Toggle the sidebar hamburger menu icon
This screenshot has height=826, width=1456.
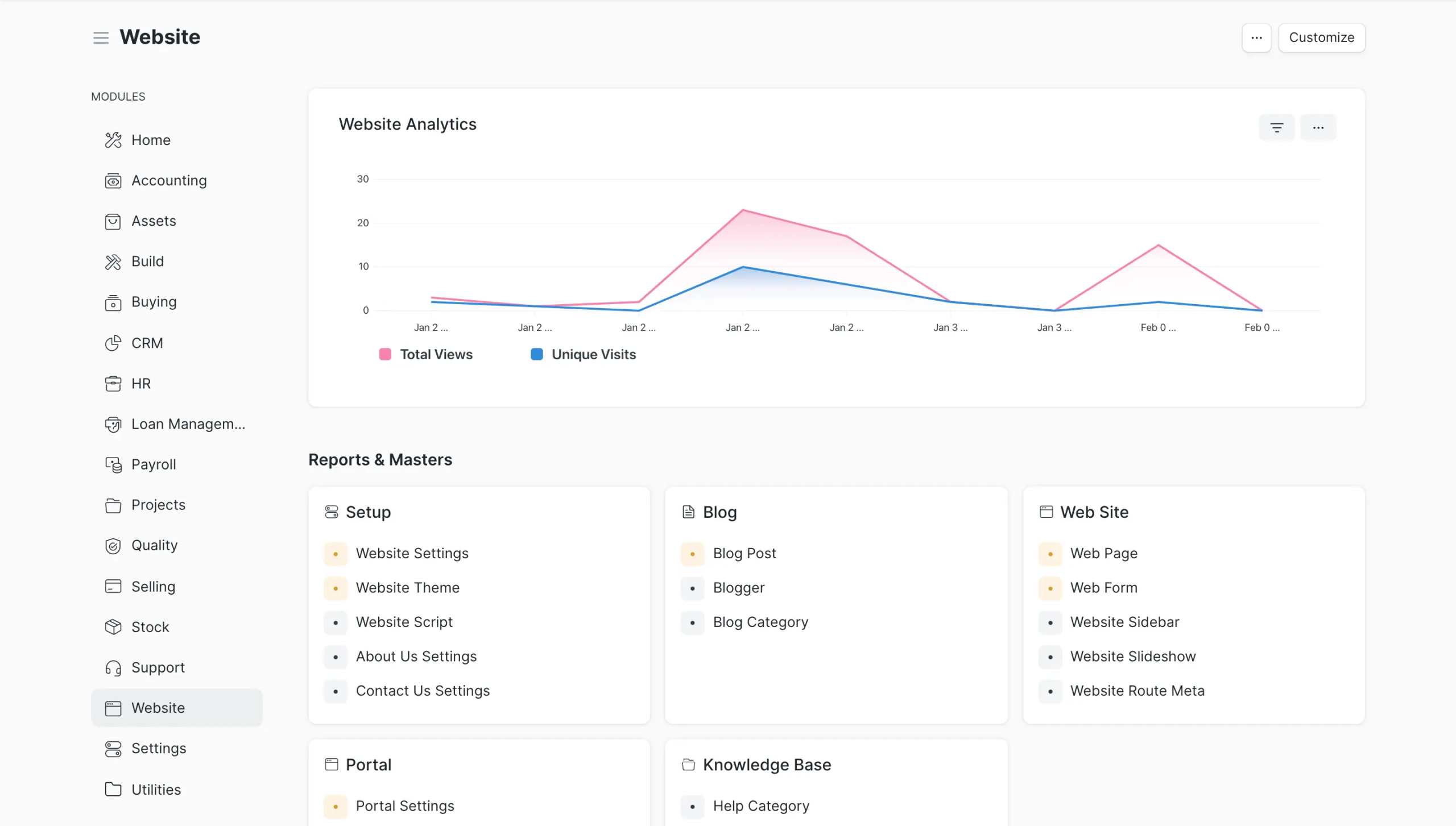101,38
